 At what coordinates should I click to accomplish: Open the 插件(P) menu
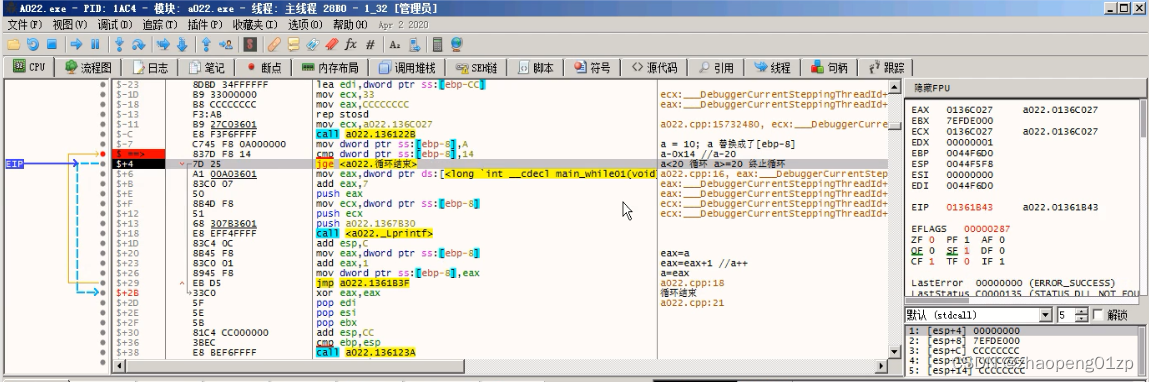204,24
